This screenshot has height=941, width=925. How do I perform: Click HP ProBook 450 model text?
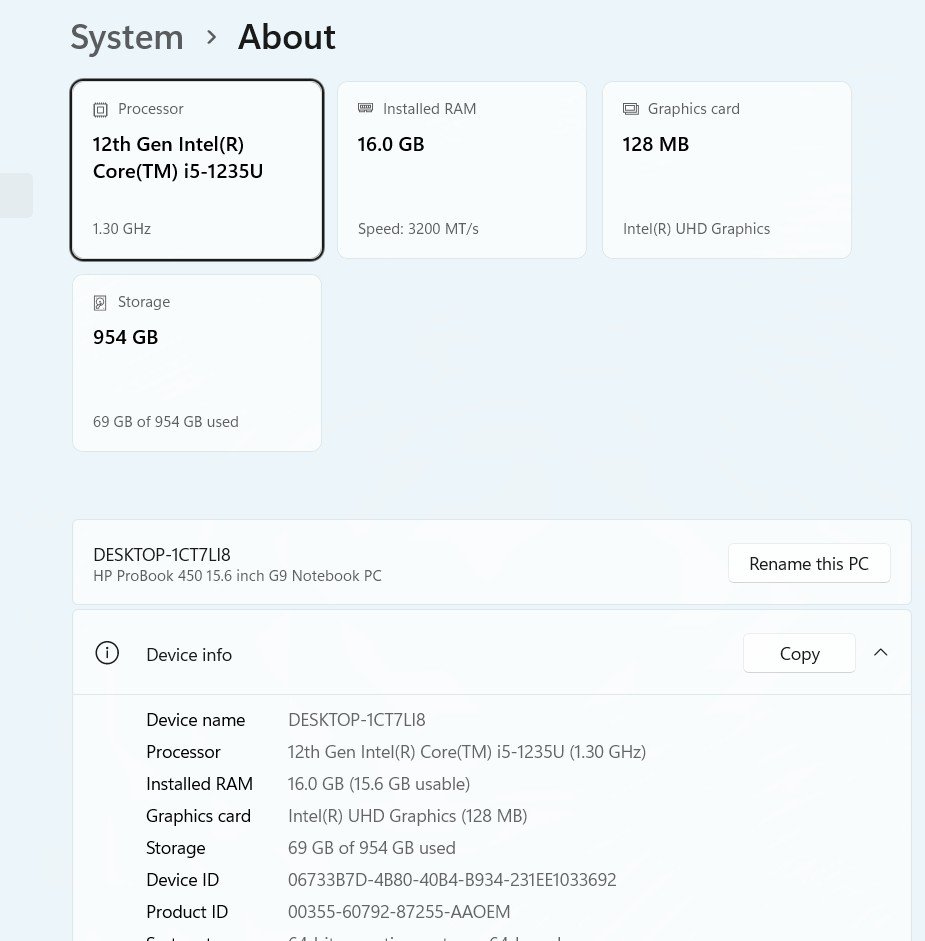237,576
